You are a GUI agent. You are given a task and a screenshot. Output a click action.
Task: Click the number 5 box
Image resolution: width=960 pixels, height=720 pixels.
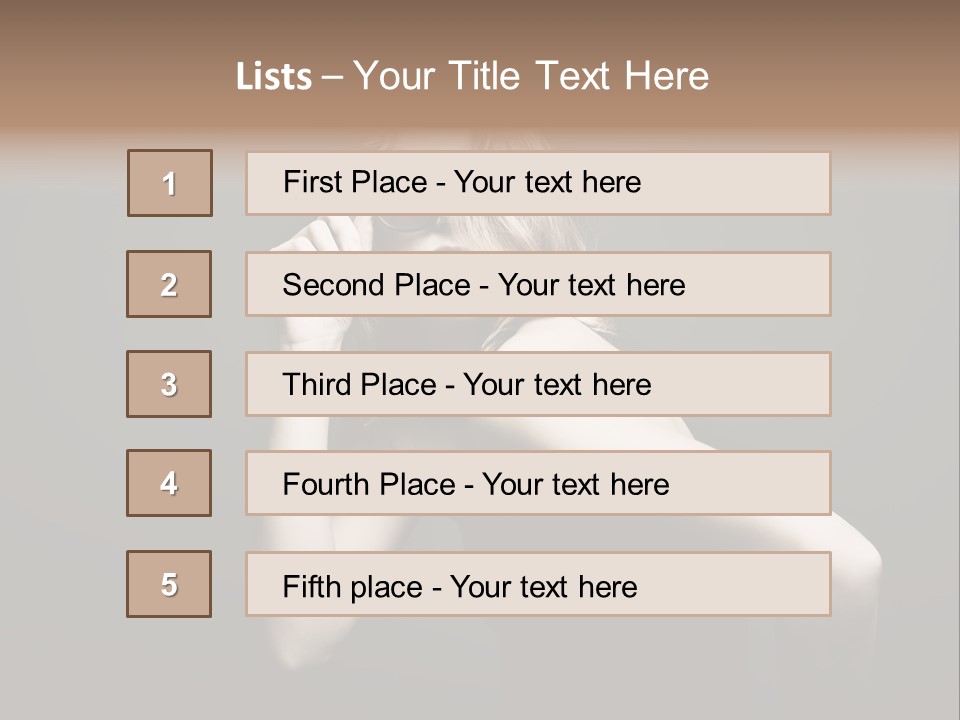(x=169, y=584)
